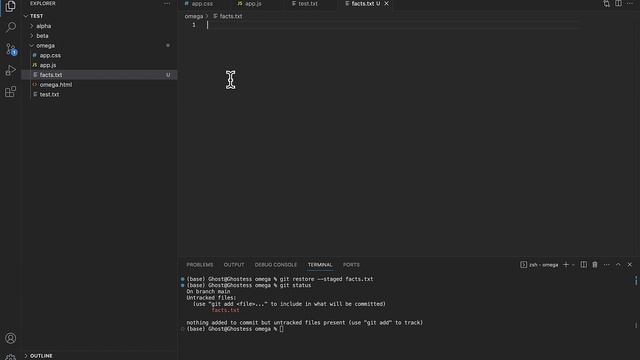This screenshot has height=360, width=640.
Task: Open the Search view in activity bar
Action: pos(11,27)
